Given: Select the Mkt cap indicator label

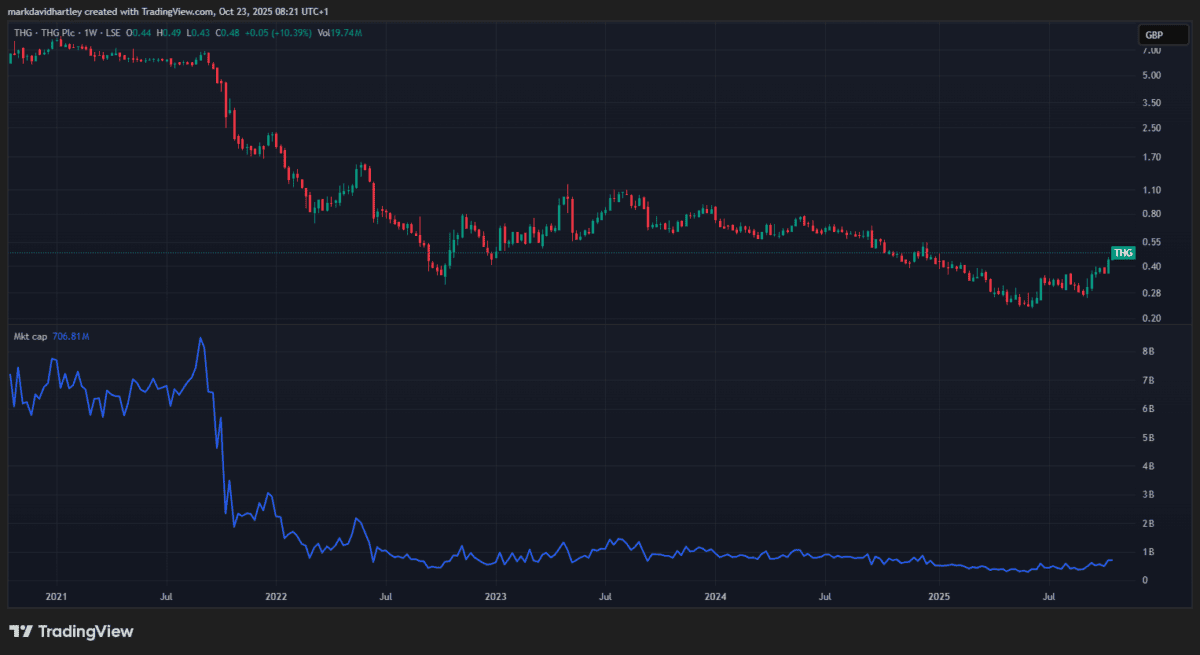Looking at the screenshot, I should 28,338.
